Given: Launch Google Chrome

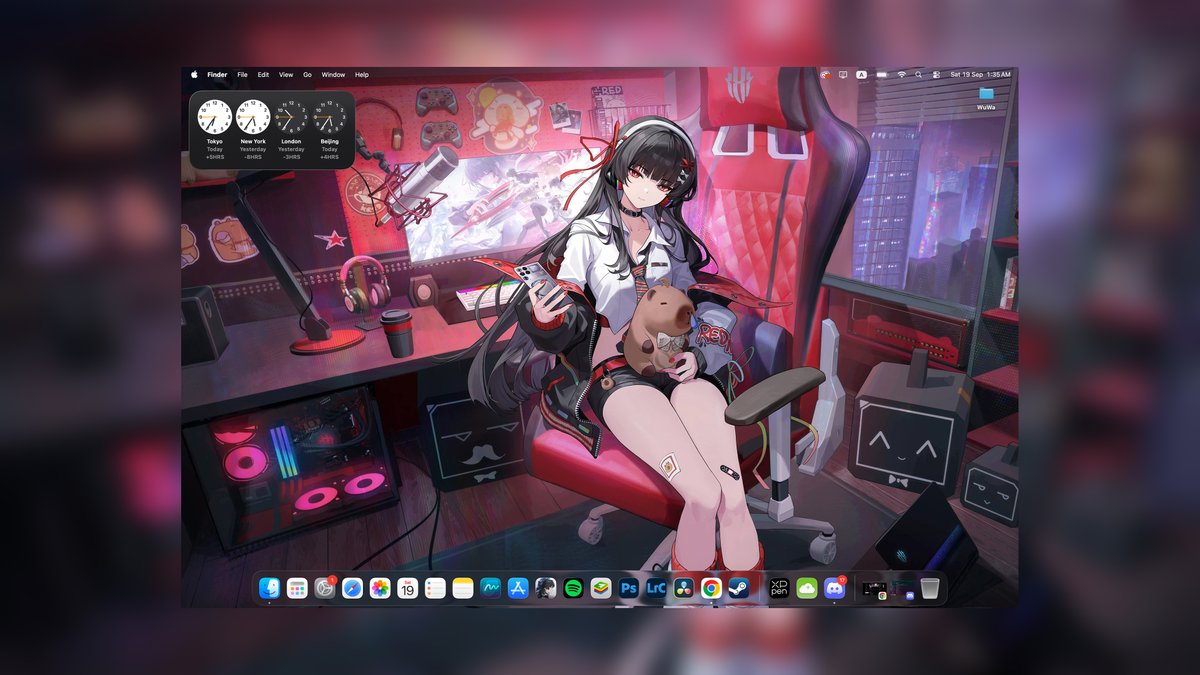Looking at the screenshot, I should point(711,588).
